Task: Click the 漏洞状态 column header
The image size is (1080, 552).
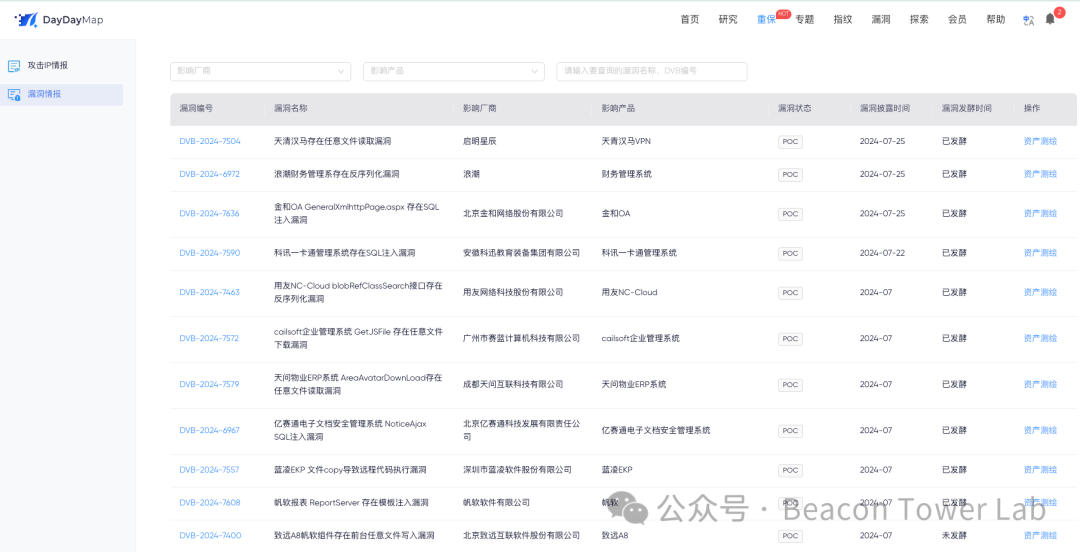Action: pos(795,109)
